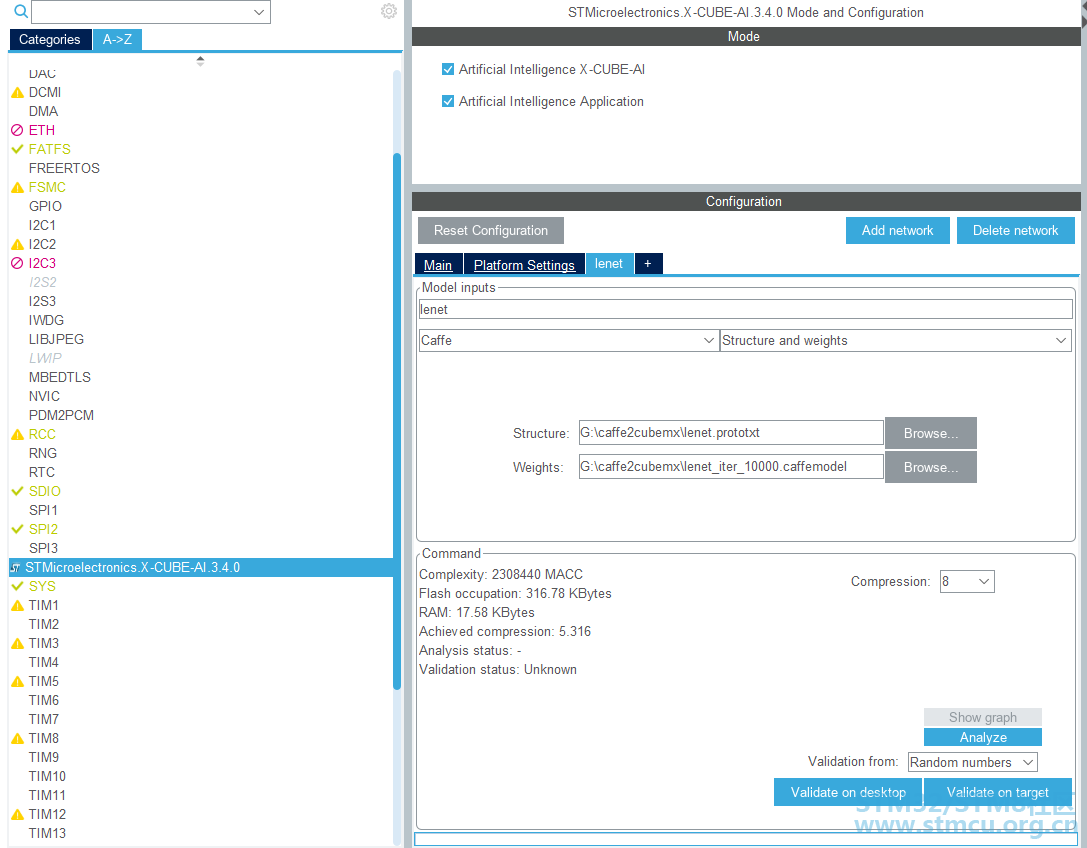
Task: Toggle the list collapse arrows above DAC
Action: click(200, 61)
